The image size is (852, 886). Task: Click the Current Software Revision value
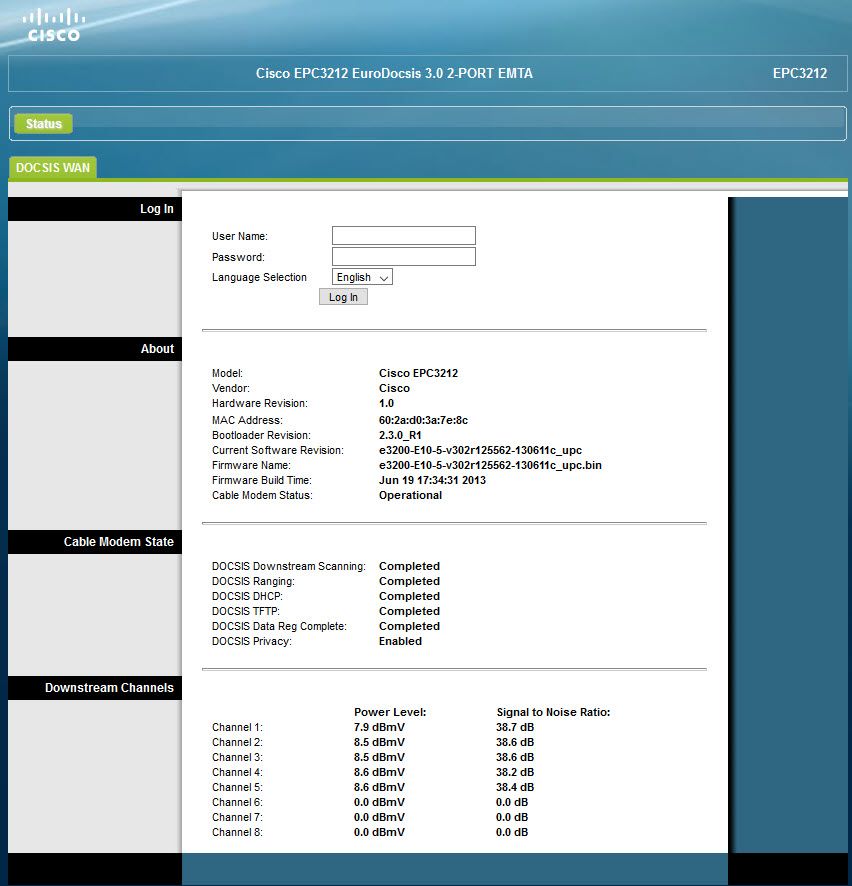(x=480, y=450)
